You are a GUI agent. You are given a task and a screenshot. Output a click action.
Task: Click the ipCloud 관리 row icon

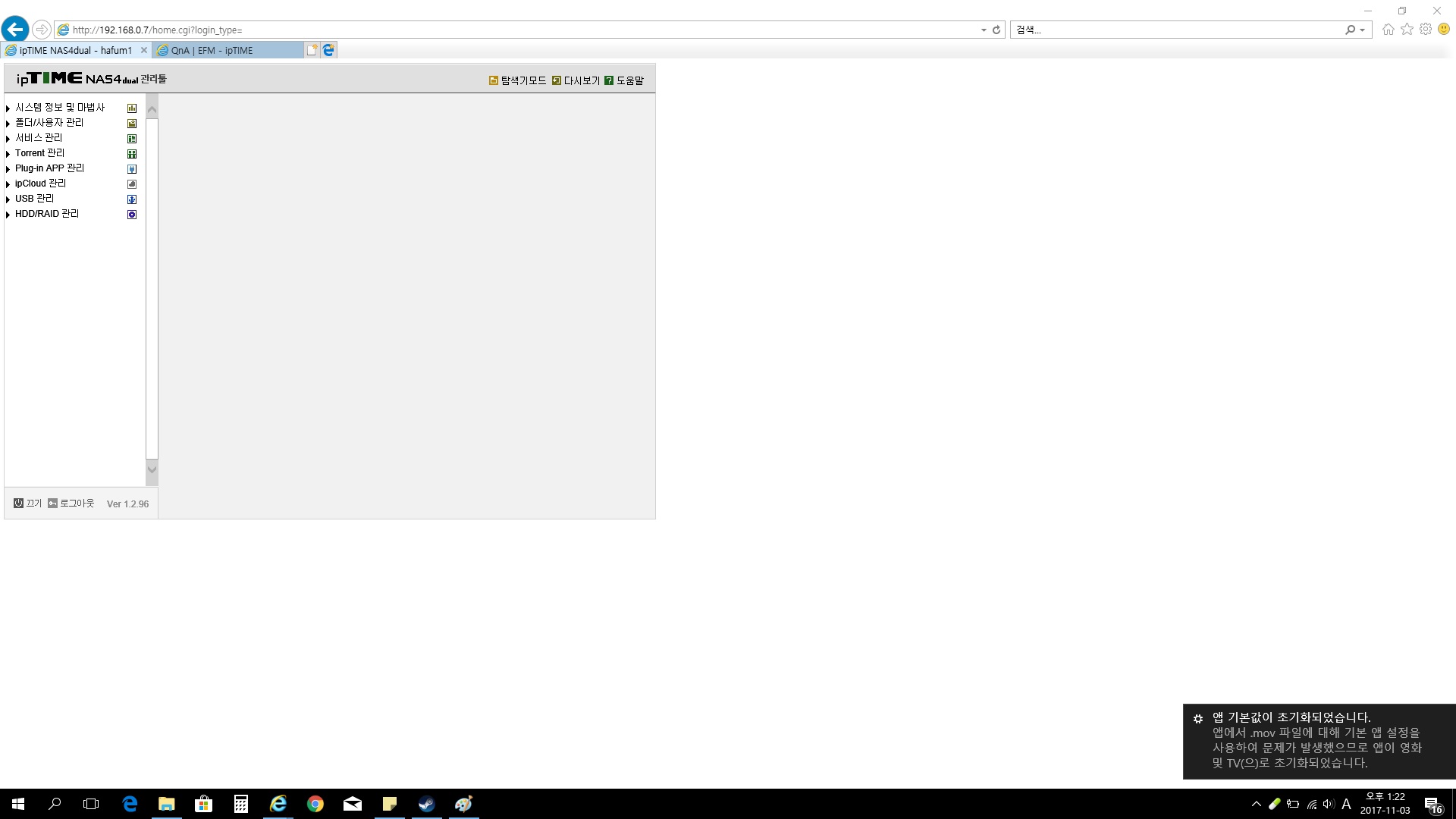click(x=132, y=184)
